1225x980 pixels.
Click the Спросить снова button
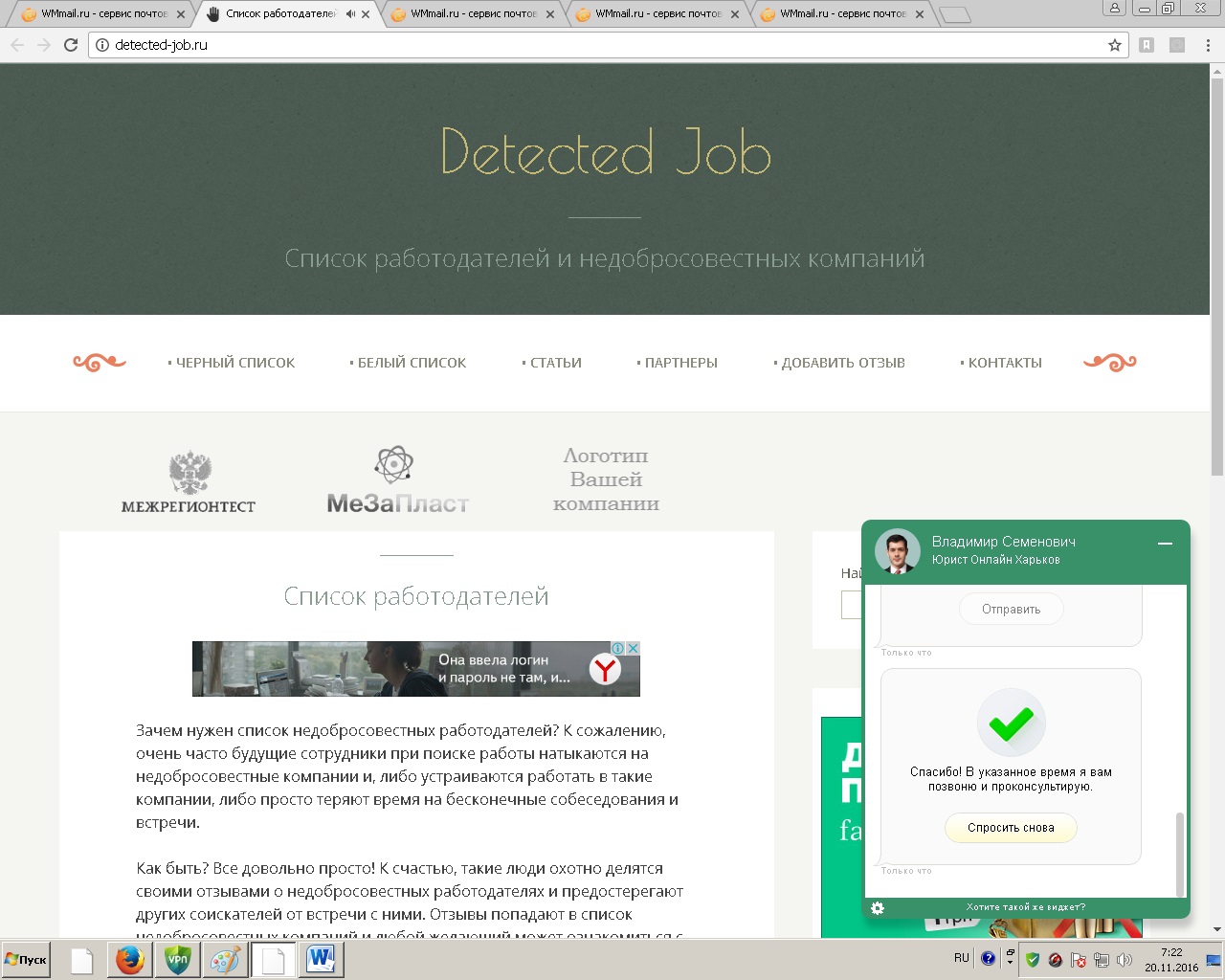[1011, 828]
